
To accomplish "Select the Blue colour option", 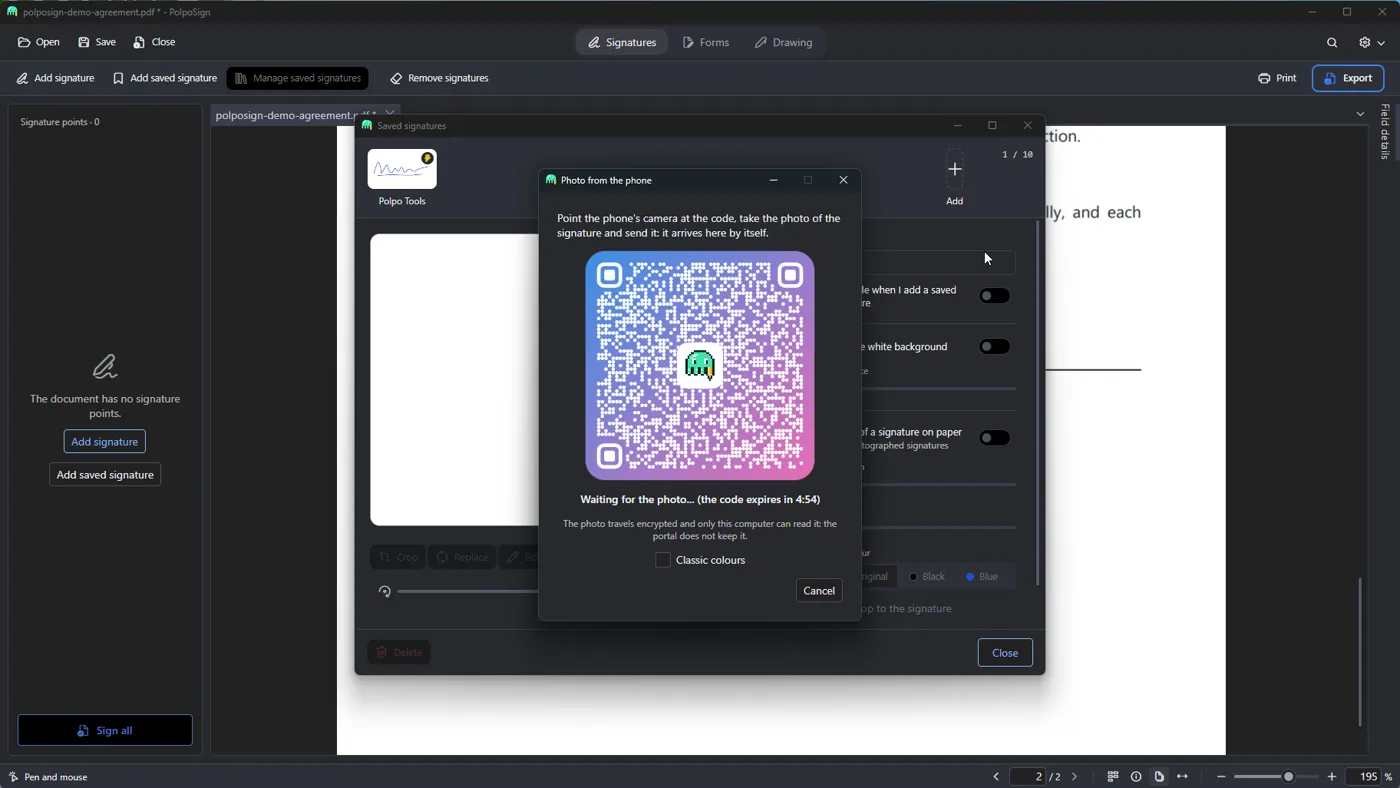I will pos(982,577).
